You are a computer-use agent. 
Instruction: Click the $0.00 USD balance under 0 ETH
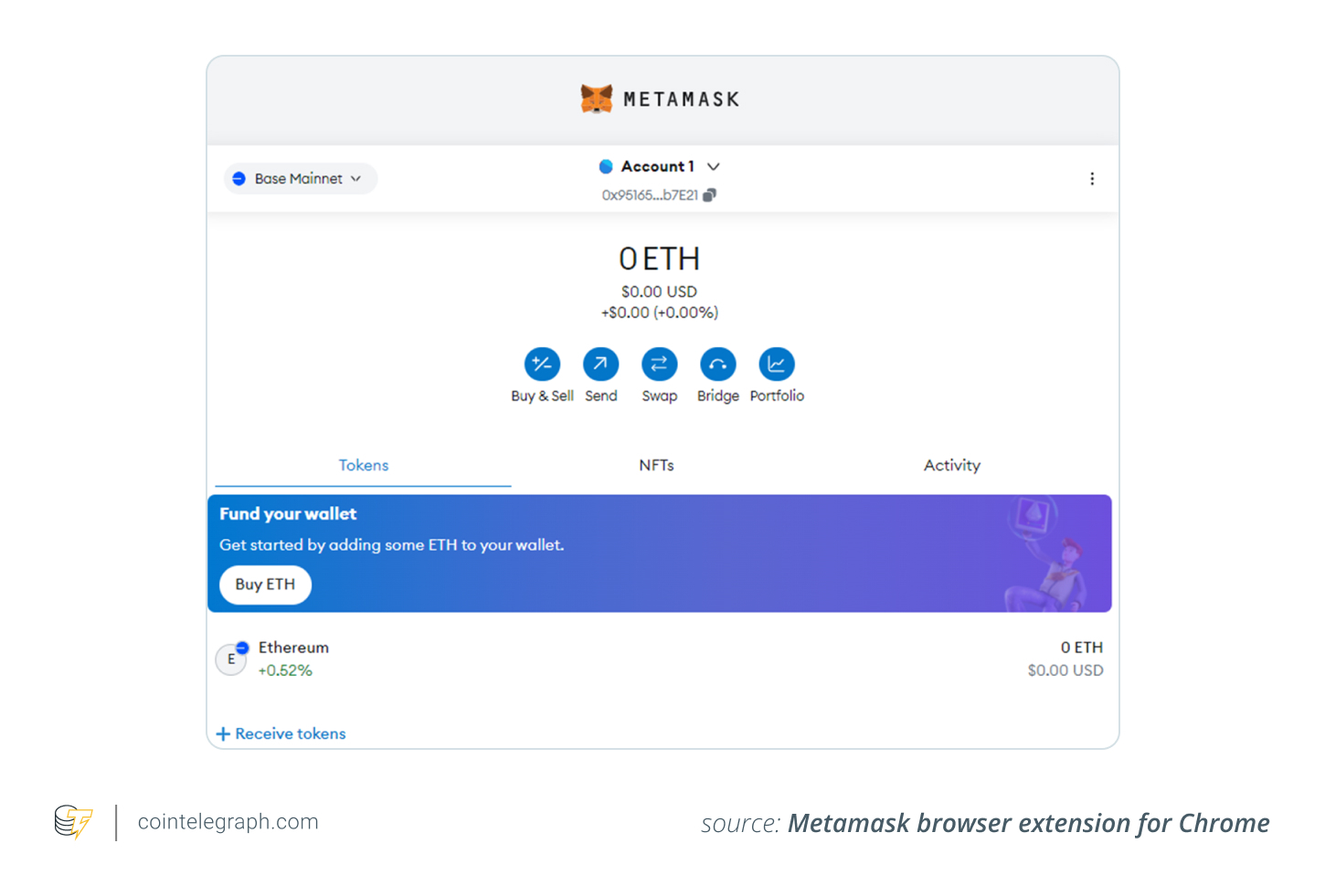pyautogui.click(x=660, y=292)
